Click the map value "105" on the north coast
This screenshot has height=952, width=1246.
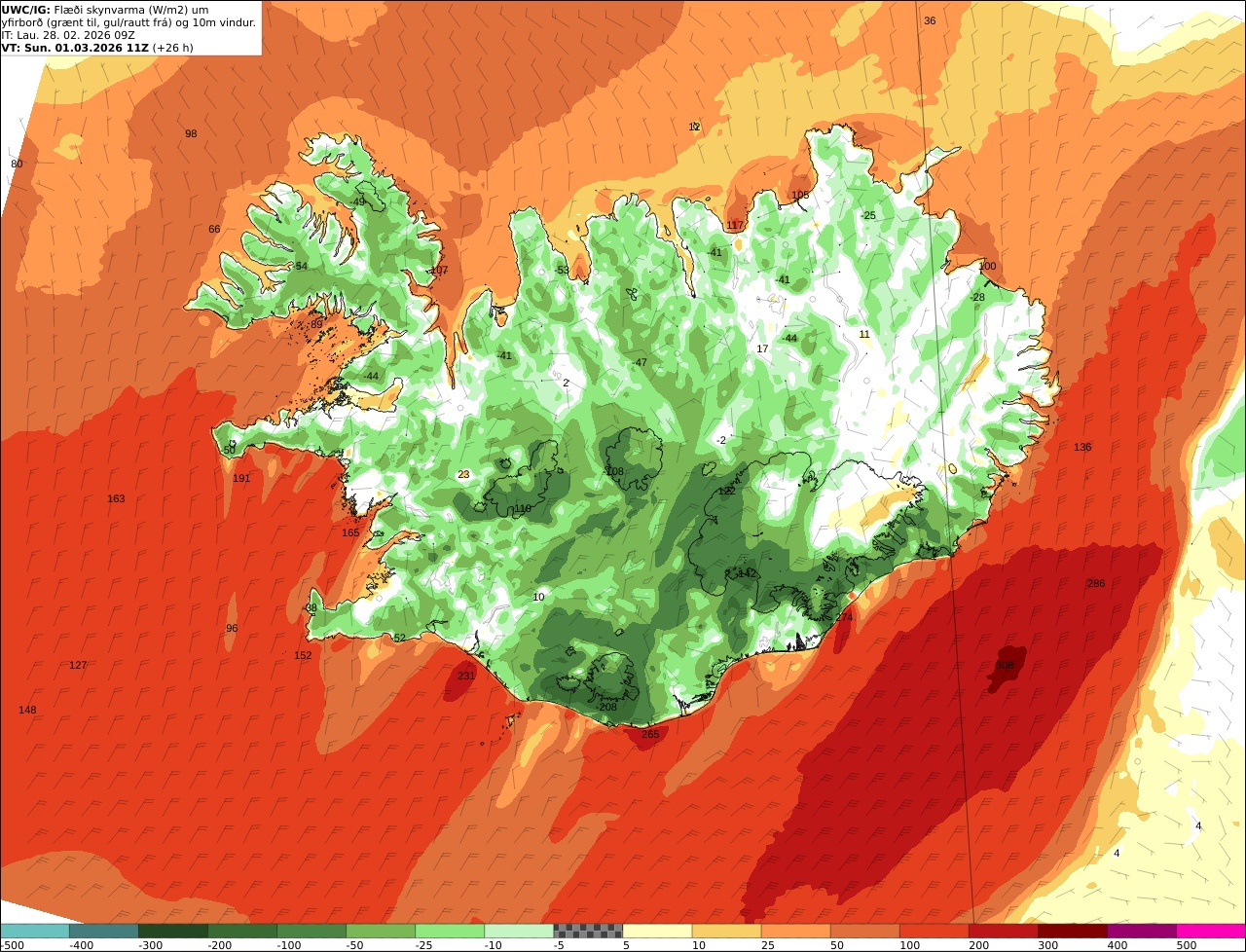[800, 196]
